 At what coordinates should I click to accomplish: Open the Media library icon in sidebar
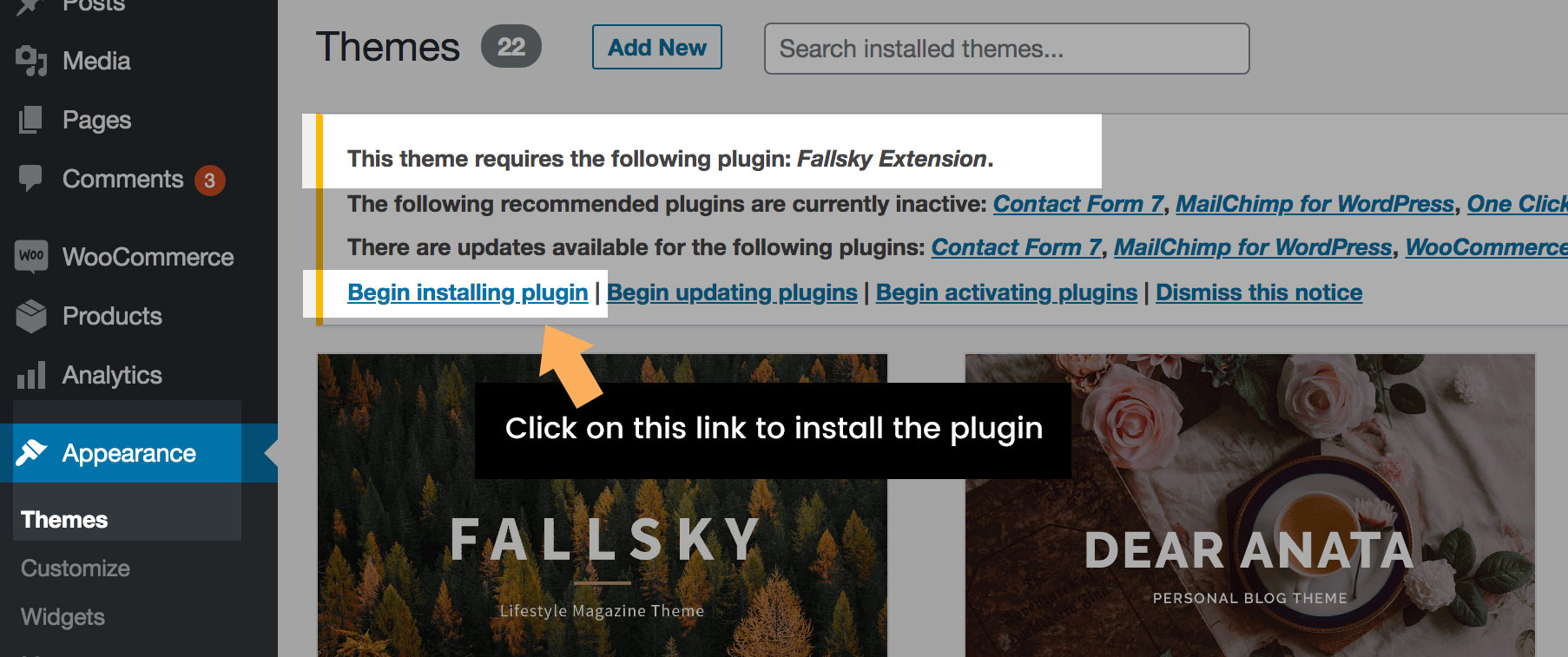pos(32,61)
